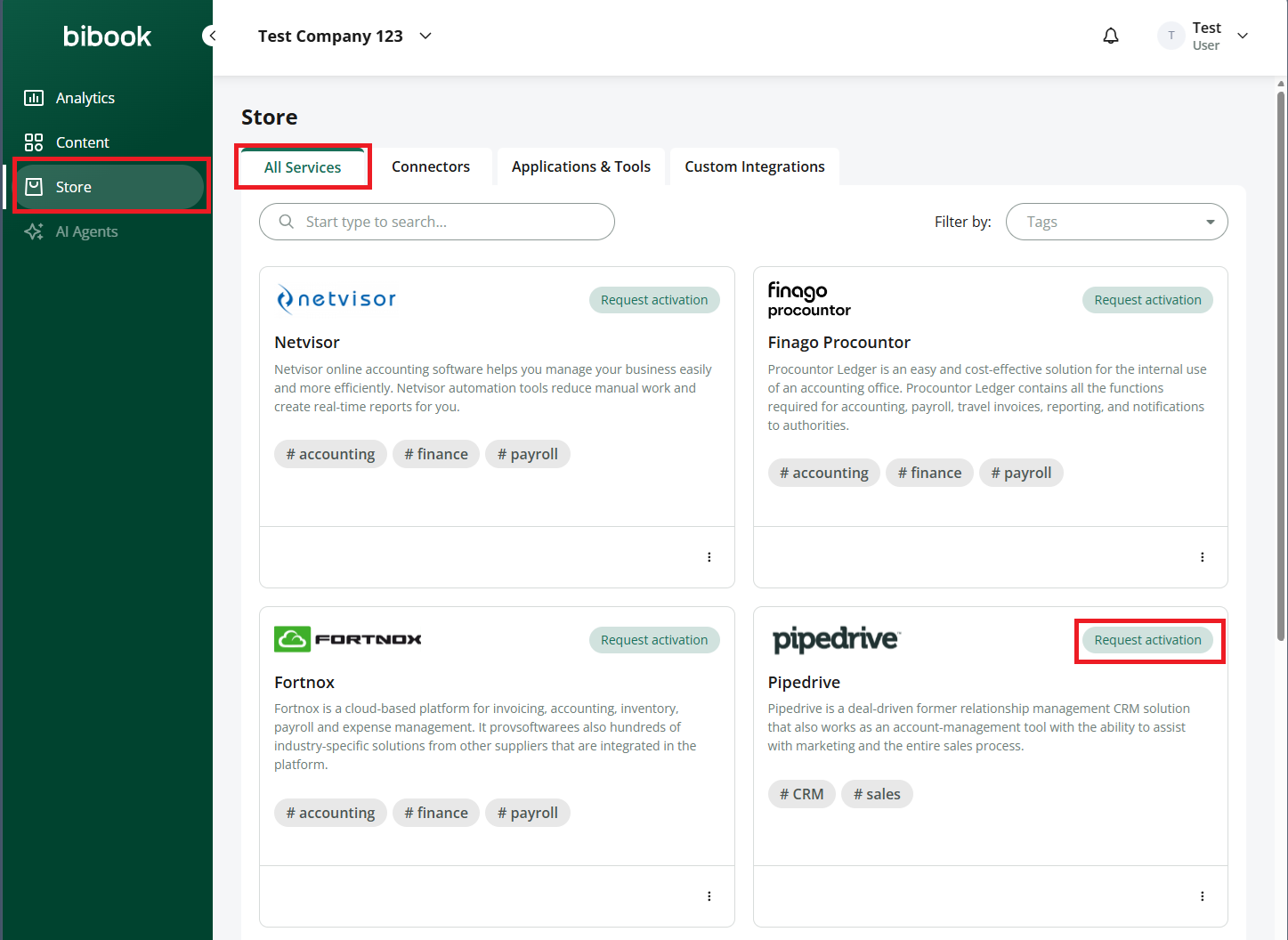Click Pipedrive's # sales tag
Screen dimensions: 1288x940
point(877,794)
